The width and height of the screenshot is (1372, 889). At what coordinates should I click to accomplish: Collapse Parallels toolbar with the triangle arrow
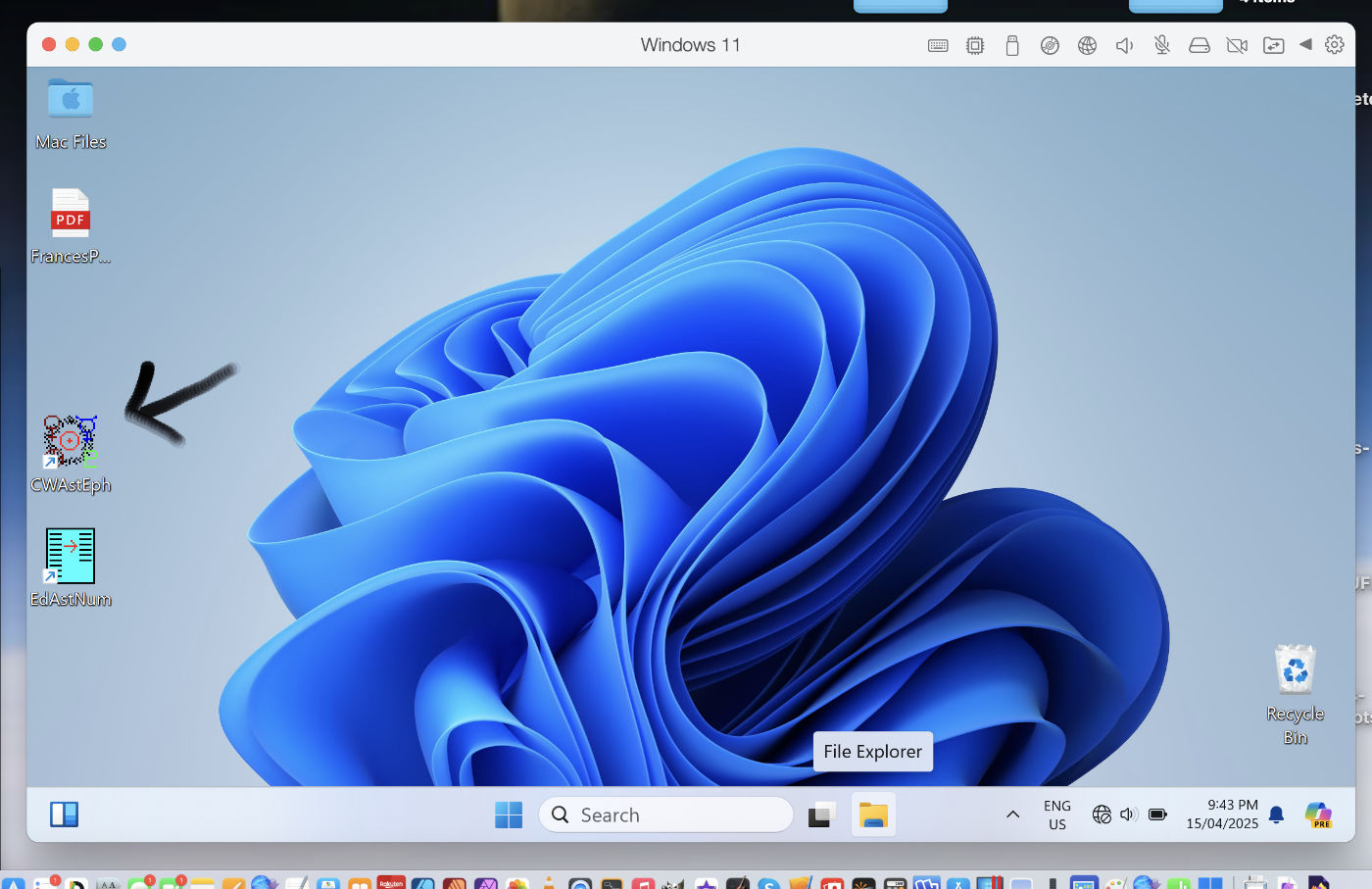1305,45
